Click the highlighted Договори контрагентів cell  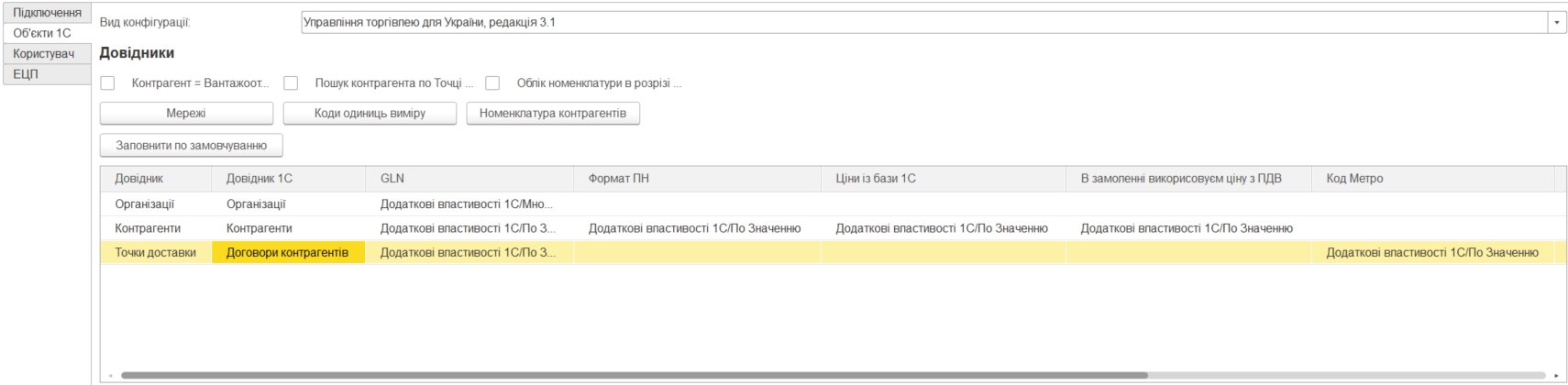289,252
